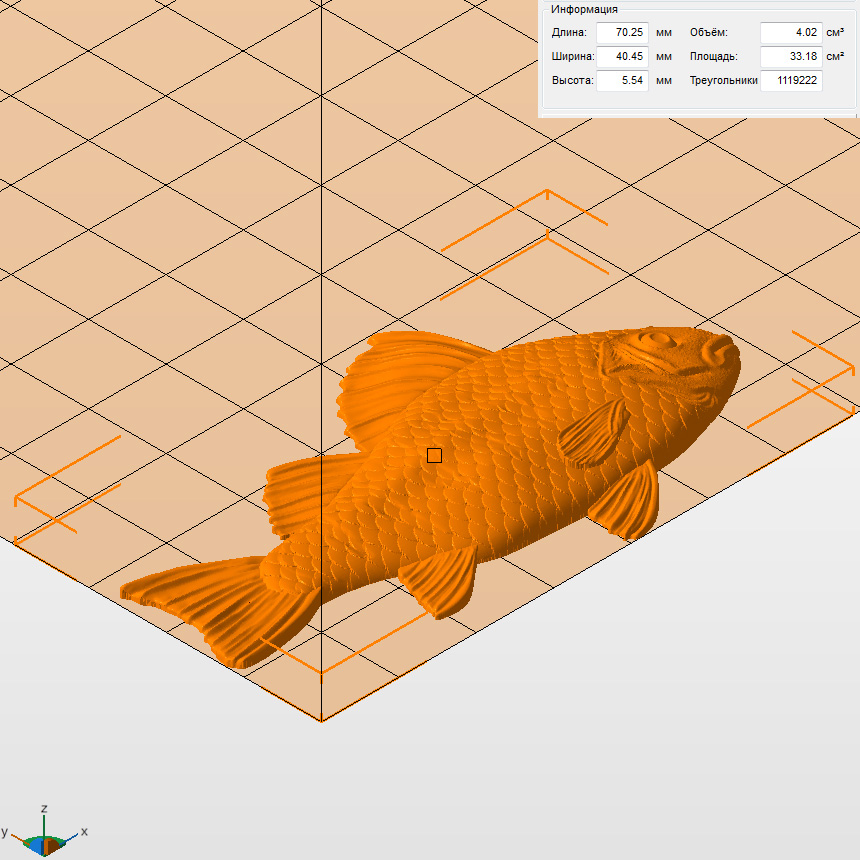
Task: Click the Объём value field
Action: [x=791, y=33]
